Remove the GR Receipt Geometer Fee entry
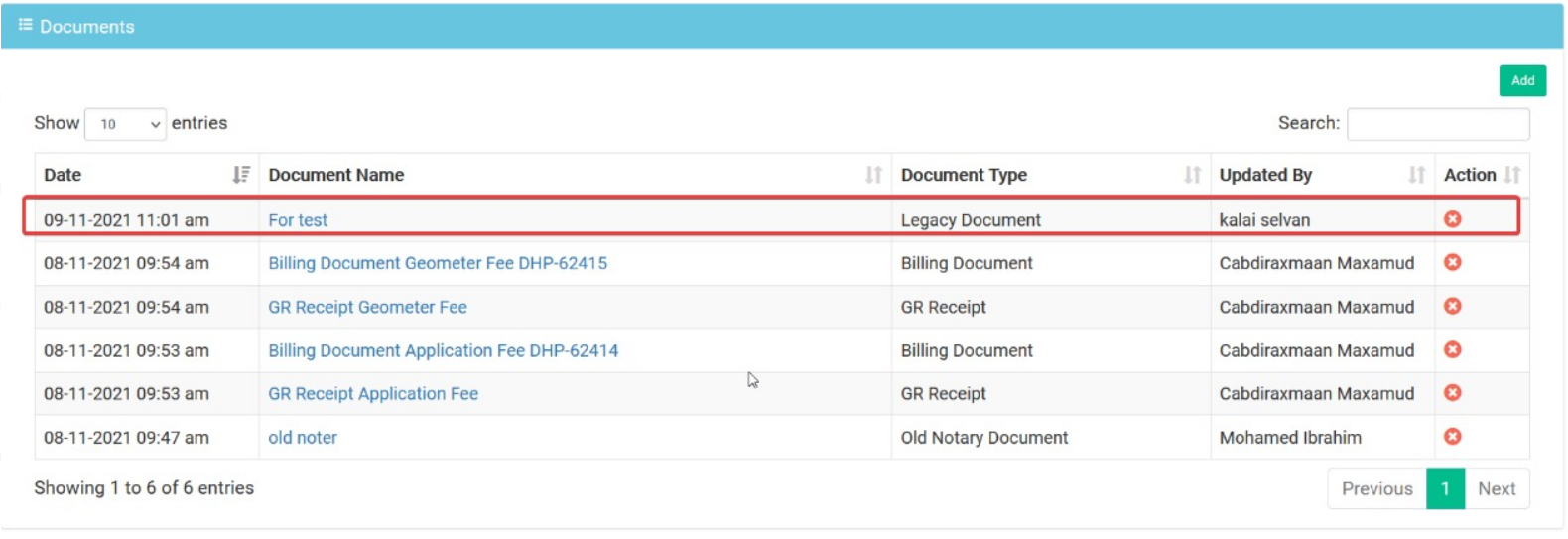1568x539 pixels. pos(1452,306)
